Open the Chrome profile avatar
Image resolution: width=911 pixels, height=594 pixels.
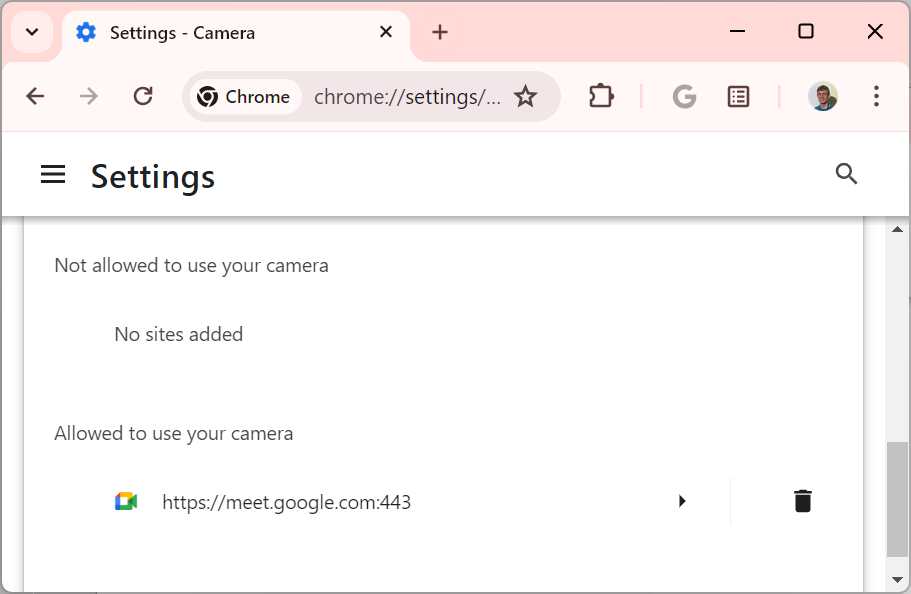[822, 96]
